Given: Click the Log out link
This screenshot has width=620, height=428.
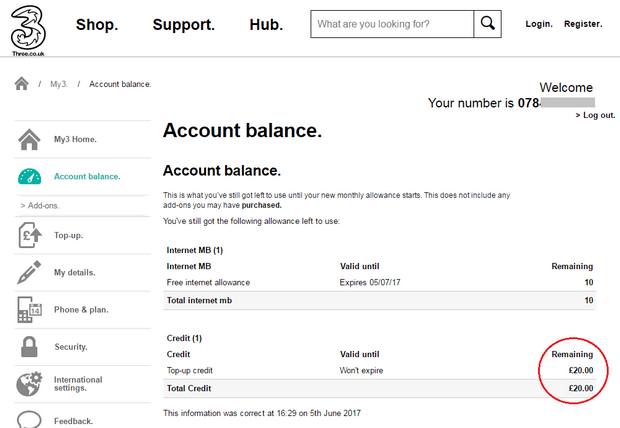Looking at the screenshot, I should 595,115.
